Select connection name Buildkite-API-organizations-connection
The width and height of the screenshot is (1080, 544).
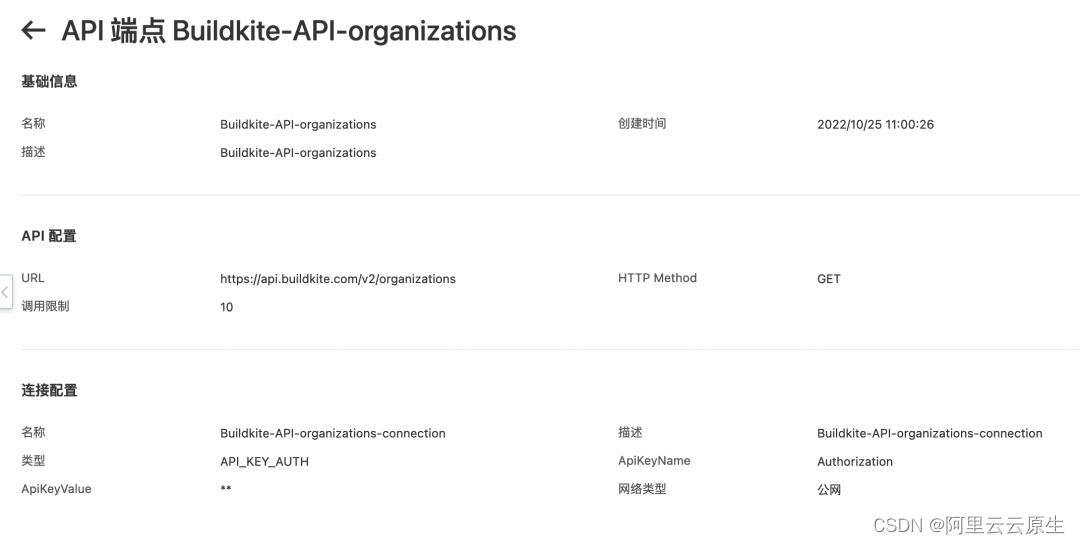[x=333, y=433]
